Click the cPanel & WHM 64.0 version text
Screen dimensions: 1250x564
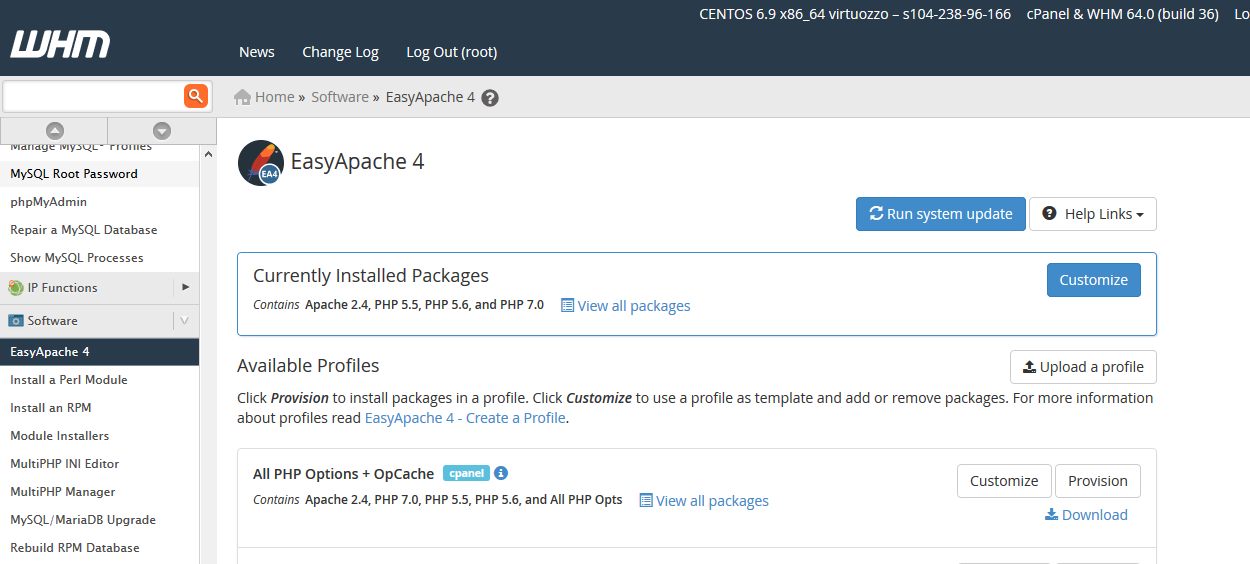coord(1123,14)
